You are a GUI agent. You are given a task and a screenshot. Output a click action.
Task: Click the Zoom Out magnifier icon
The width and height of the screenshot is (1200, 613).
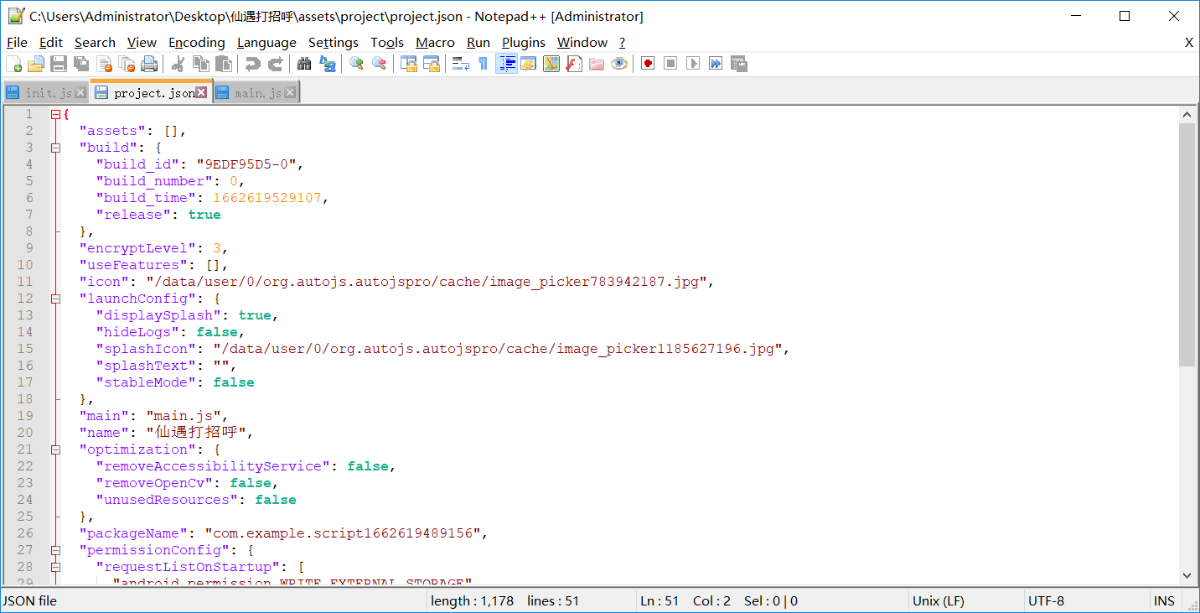[x=379, y=64]
